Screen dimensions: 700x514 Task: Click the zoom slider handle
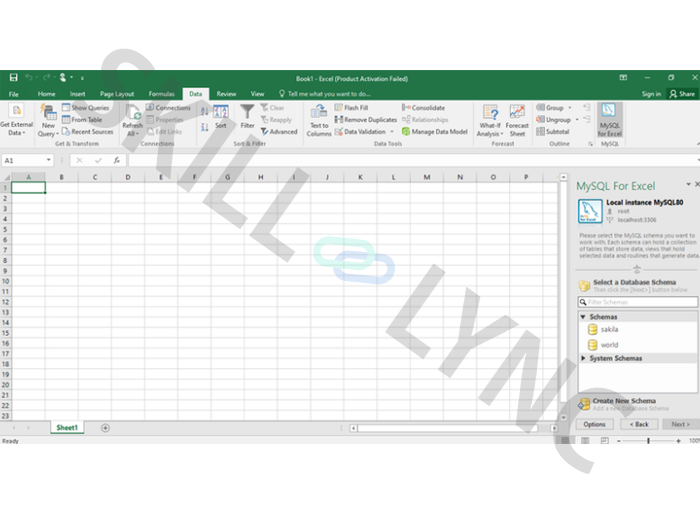click(648, 441)
